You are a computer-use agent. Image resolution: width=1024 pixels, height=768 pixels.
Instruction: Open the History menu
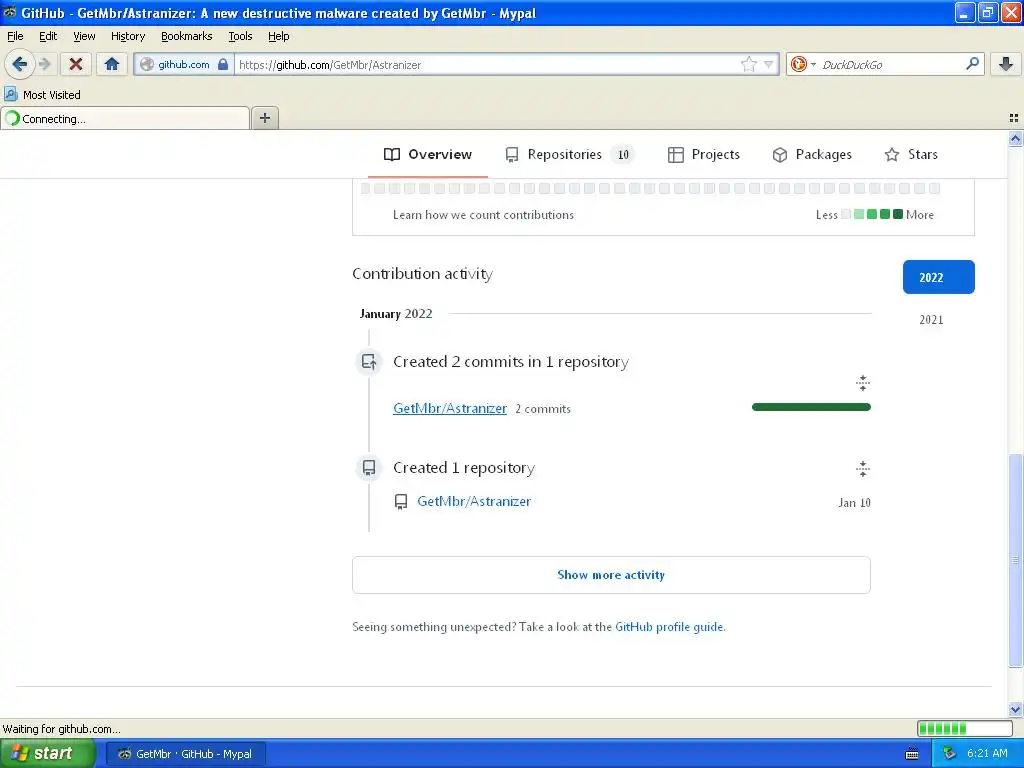click(x=127, y=36)
